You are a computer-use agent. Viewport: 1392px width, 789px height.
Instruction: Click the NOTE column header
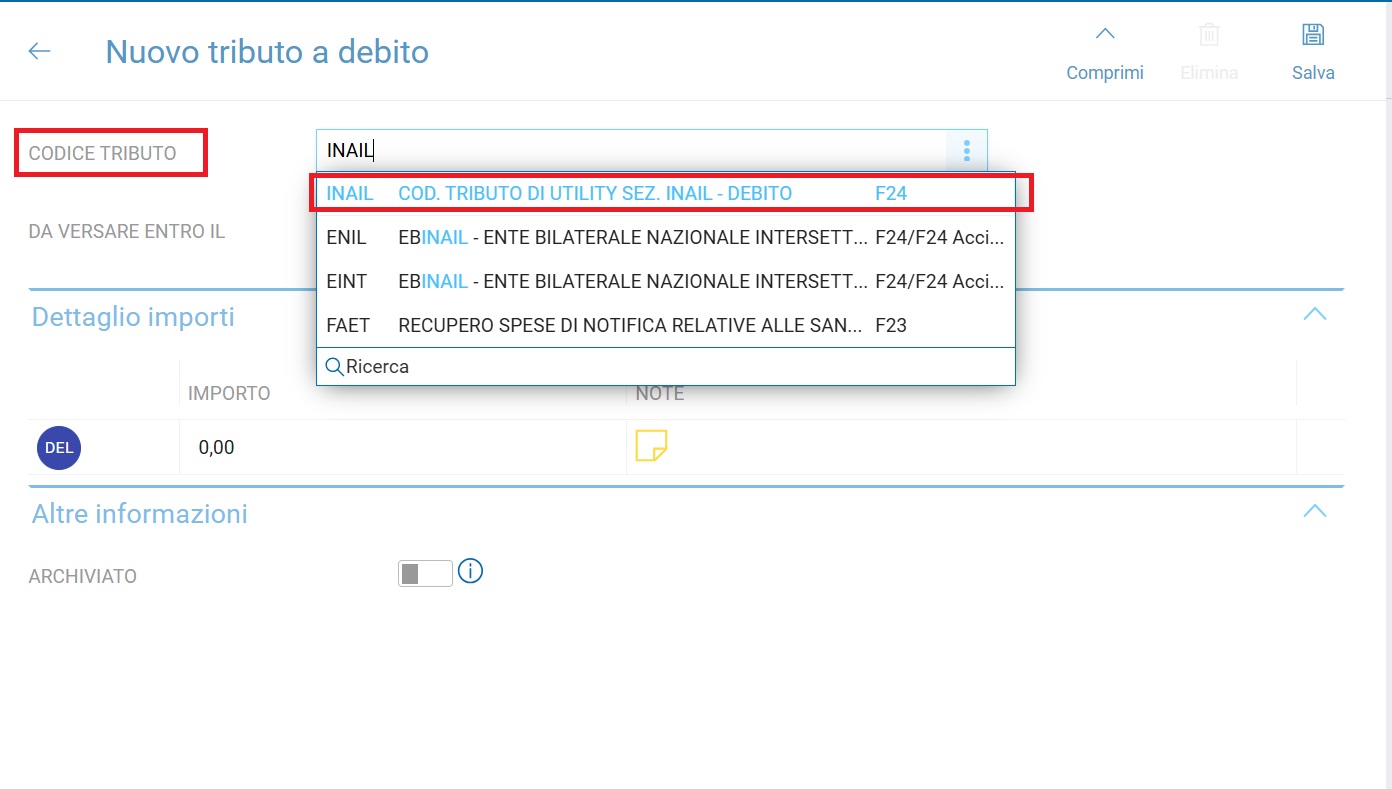click(x=660, y=393)
